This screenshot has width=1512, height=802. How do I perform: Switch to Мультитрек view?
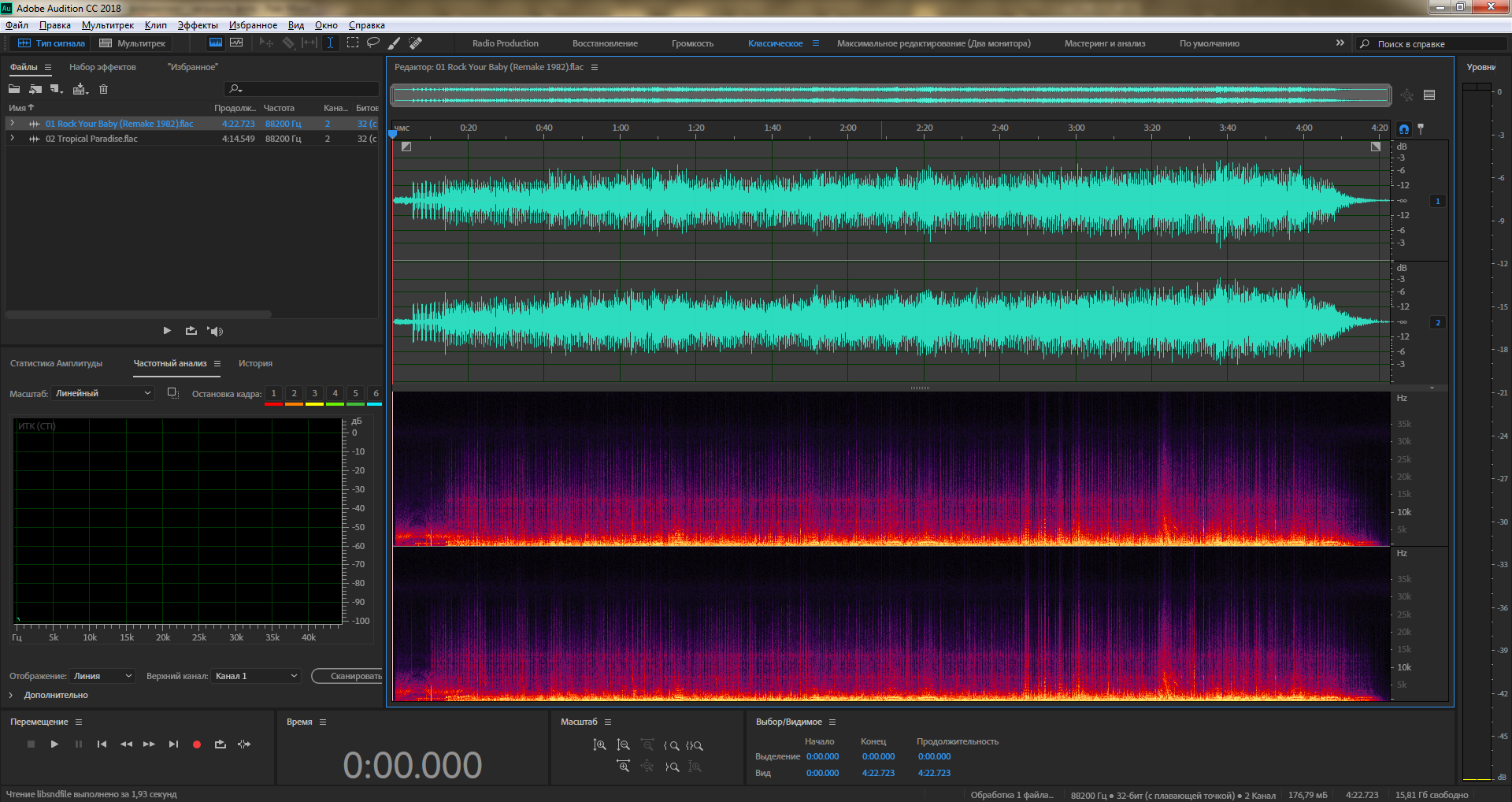pyautogui.click(x=132, y=43)
